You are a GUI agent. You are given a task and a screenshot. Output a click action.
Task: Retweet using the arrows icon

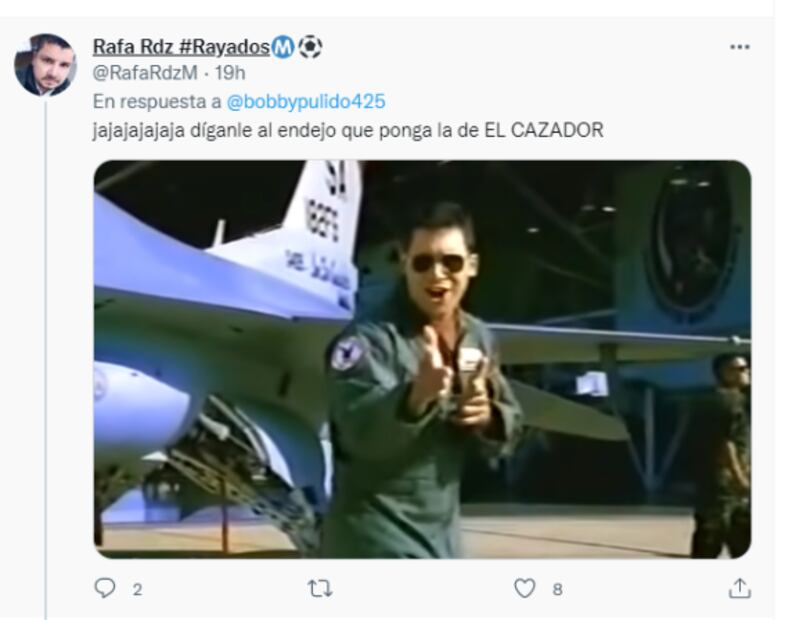(320, 589)
